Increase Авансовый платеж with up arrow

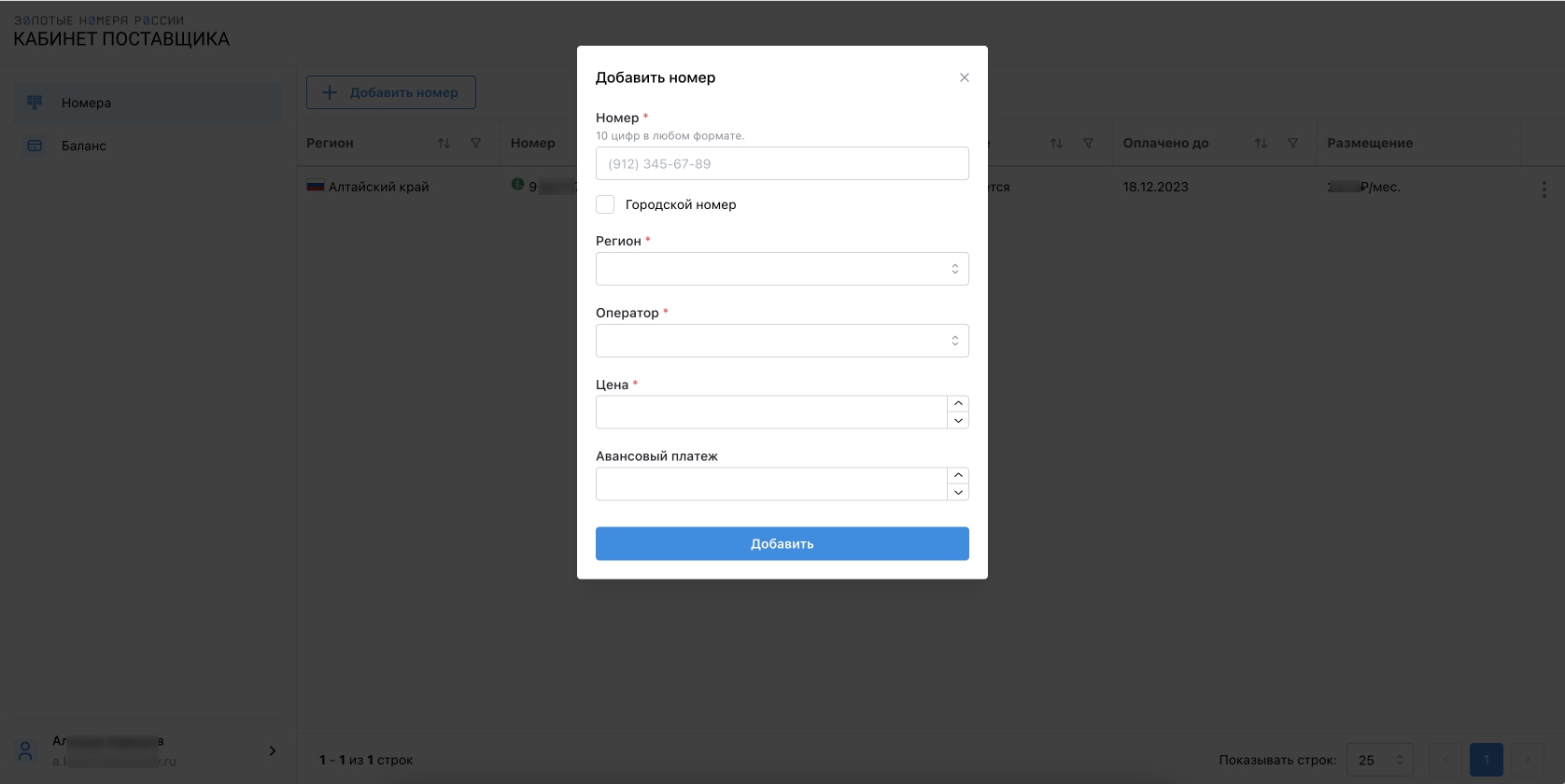pyautogui.click(x=958, y=475)
